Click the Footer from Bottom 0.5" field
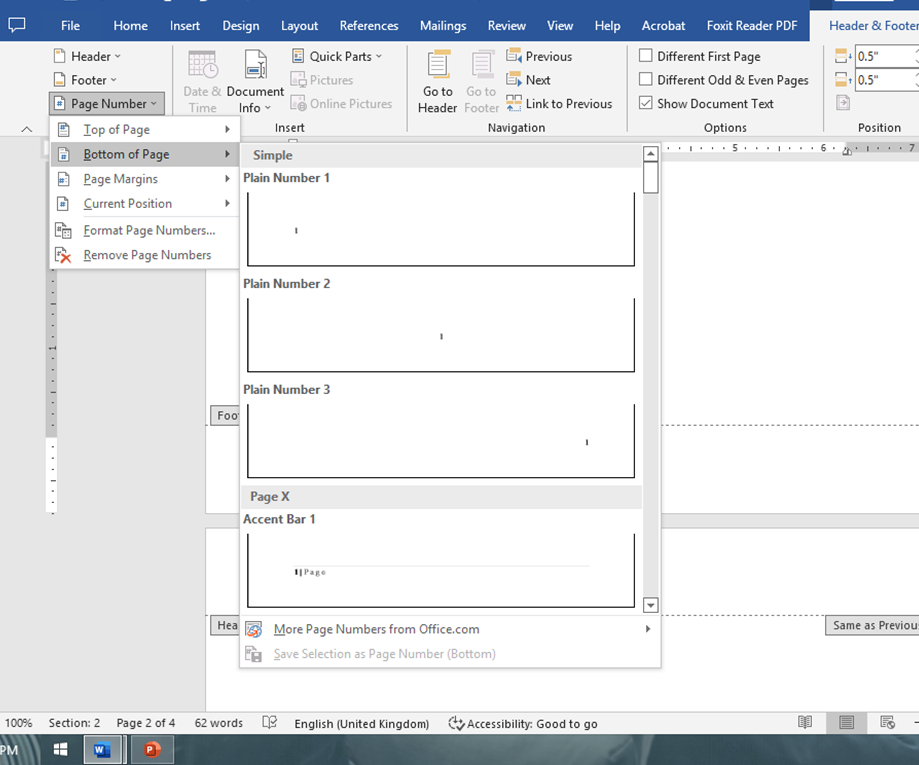919x765 pixels. 886,80
